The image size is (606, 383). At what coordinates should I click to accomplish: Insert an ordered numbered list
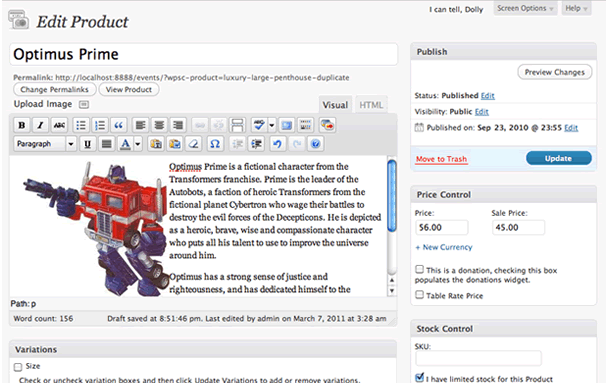tap(100, 125)
